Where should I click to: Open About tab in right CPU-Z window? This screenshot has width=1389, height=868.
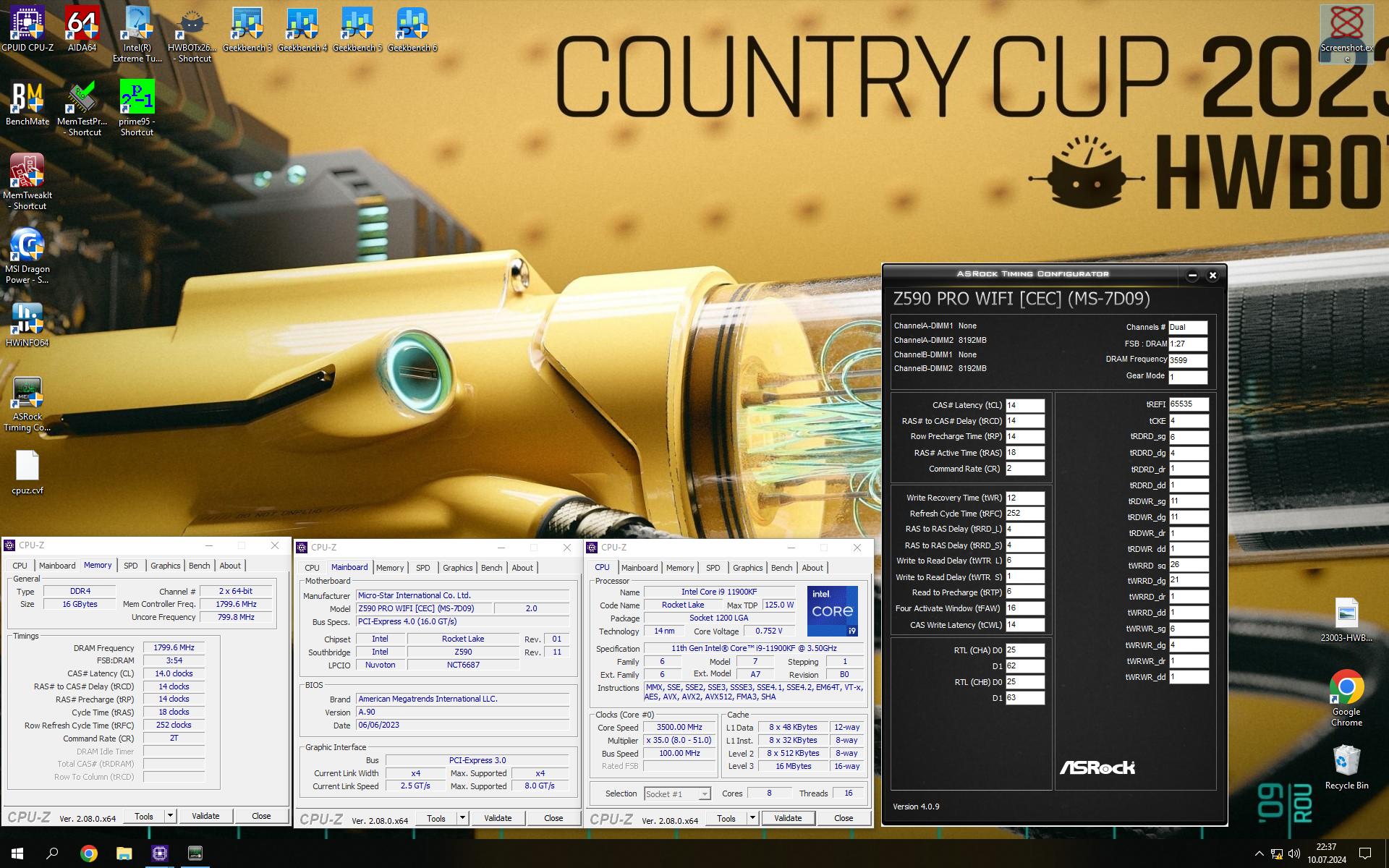812,568
